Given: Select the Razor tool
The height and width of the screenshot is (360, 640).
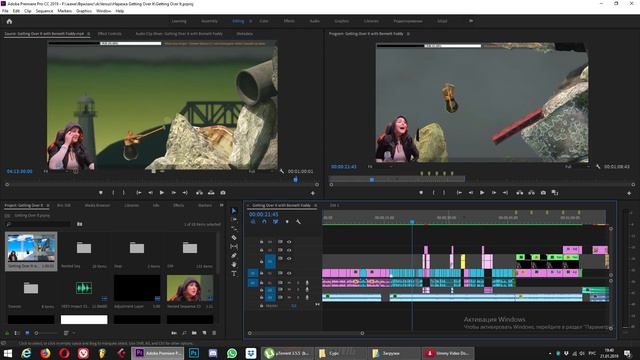Looking at the screenshot, I should [x=234, y=238].
